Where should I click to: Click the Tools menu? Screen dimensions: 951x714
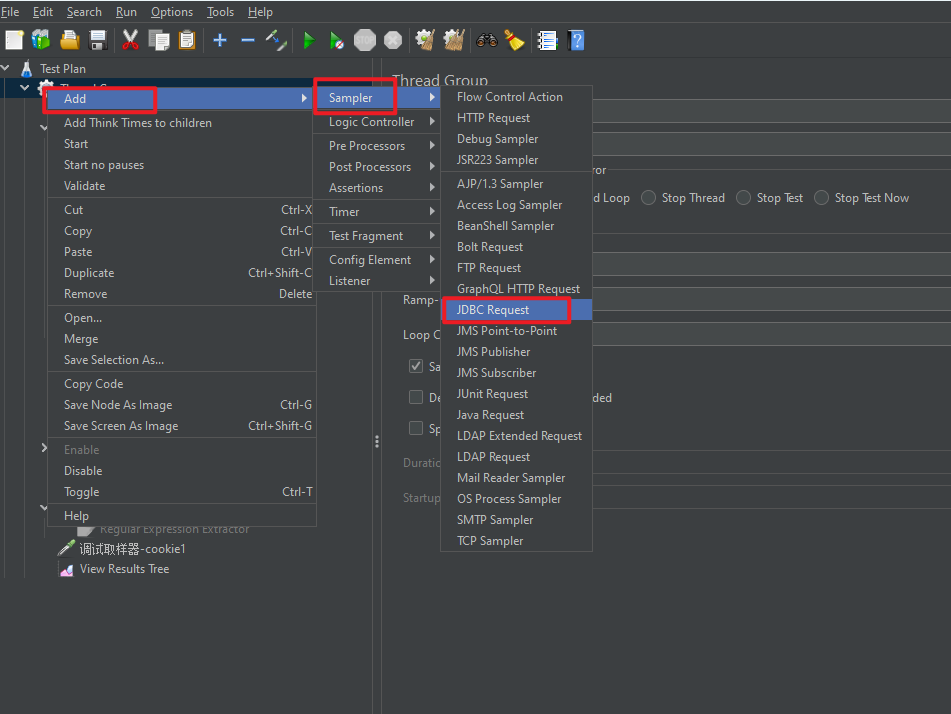(220, 12)
